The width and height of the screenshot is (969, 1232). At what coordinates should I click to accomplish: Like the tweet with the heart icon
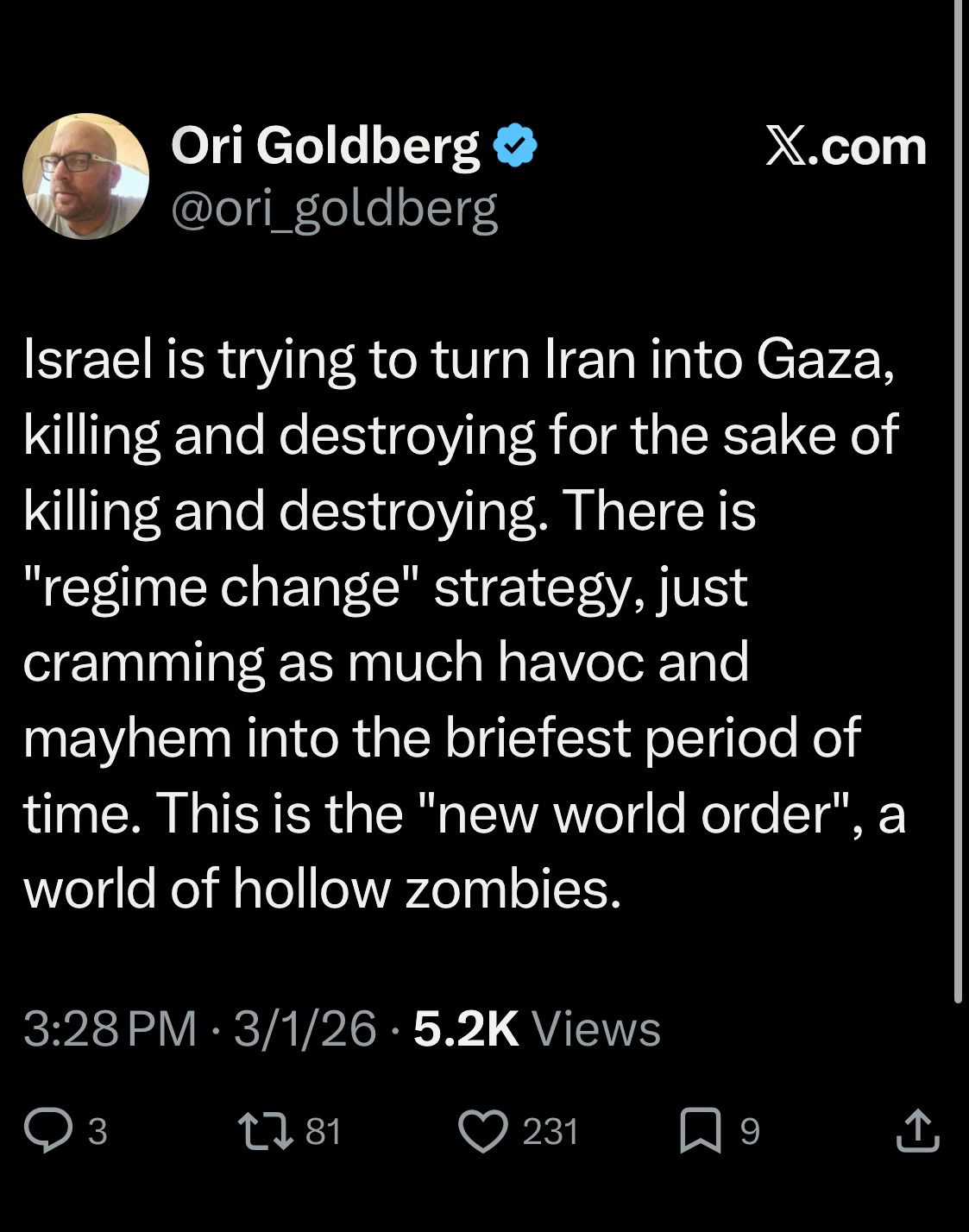[483, 1131]
